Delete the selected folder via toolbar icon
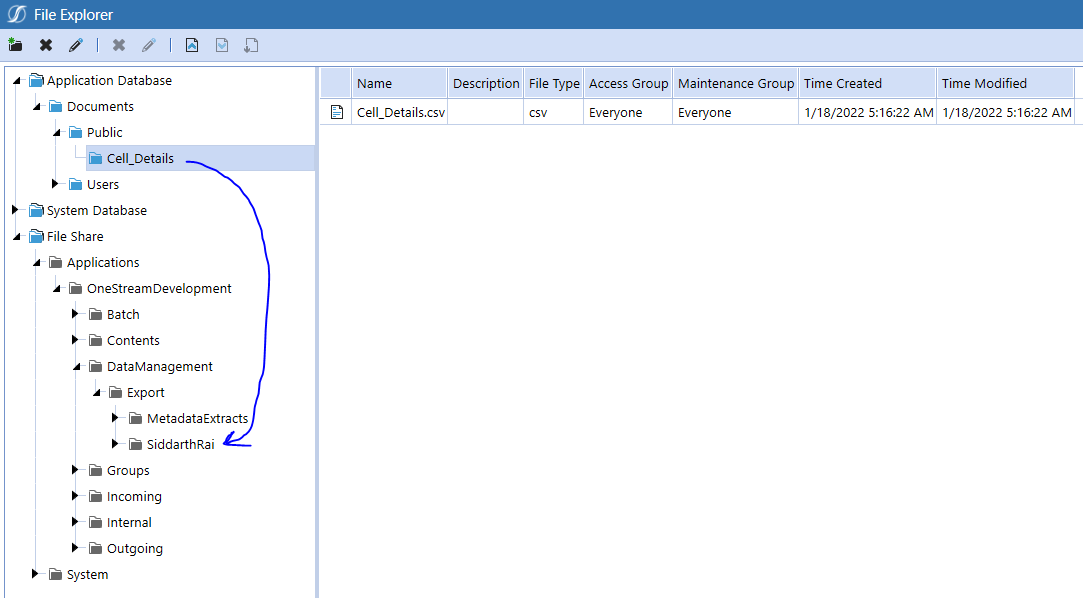 [44, 44]
